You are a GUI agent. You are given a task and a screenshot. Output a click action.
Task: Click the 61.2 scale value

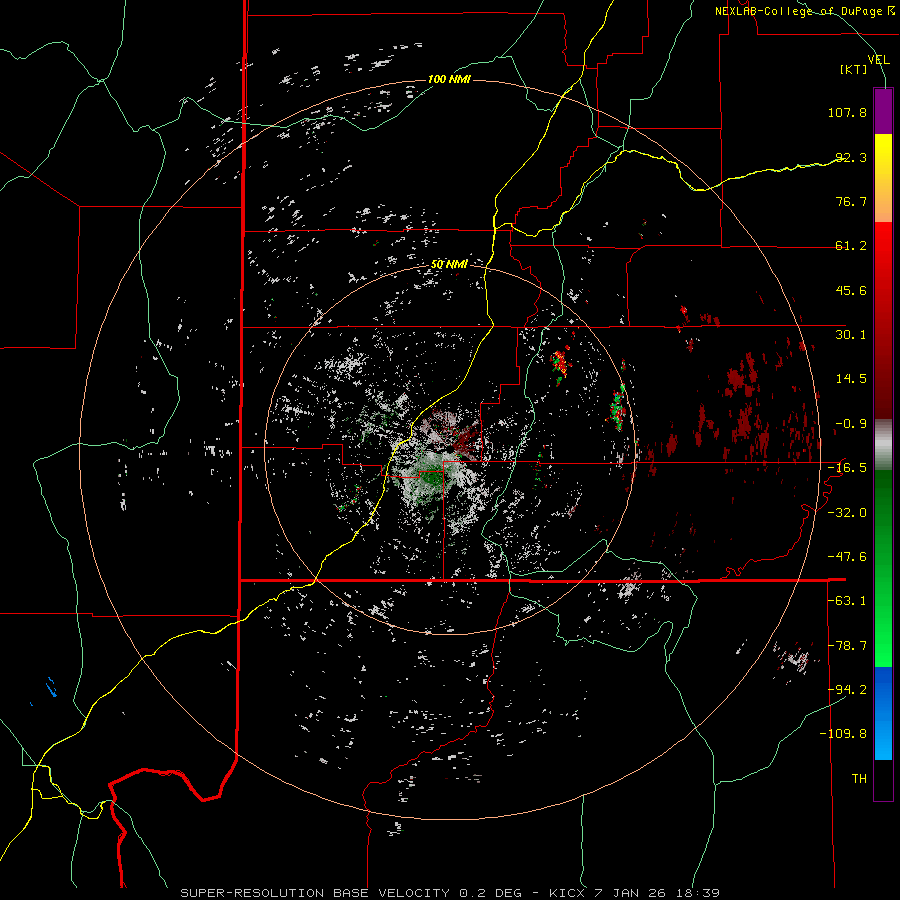point(851,246)
